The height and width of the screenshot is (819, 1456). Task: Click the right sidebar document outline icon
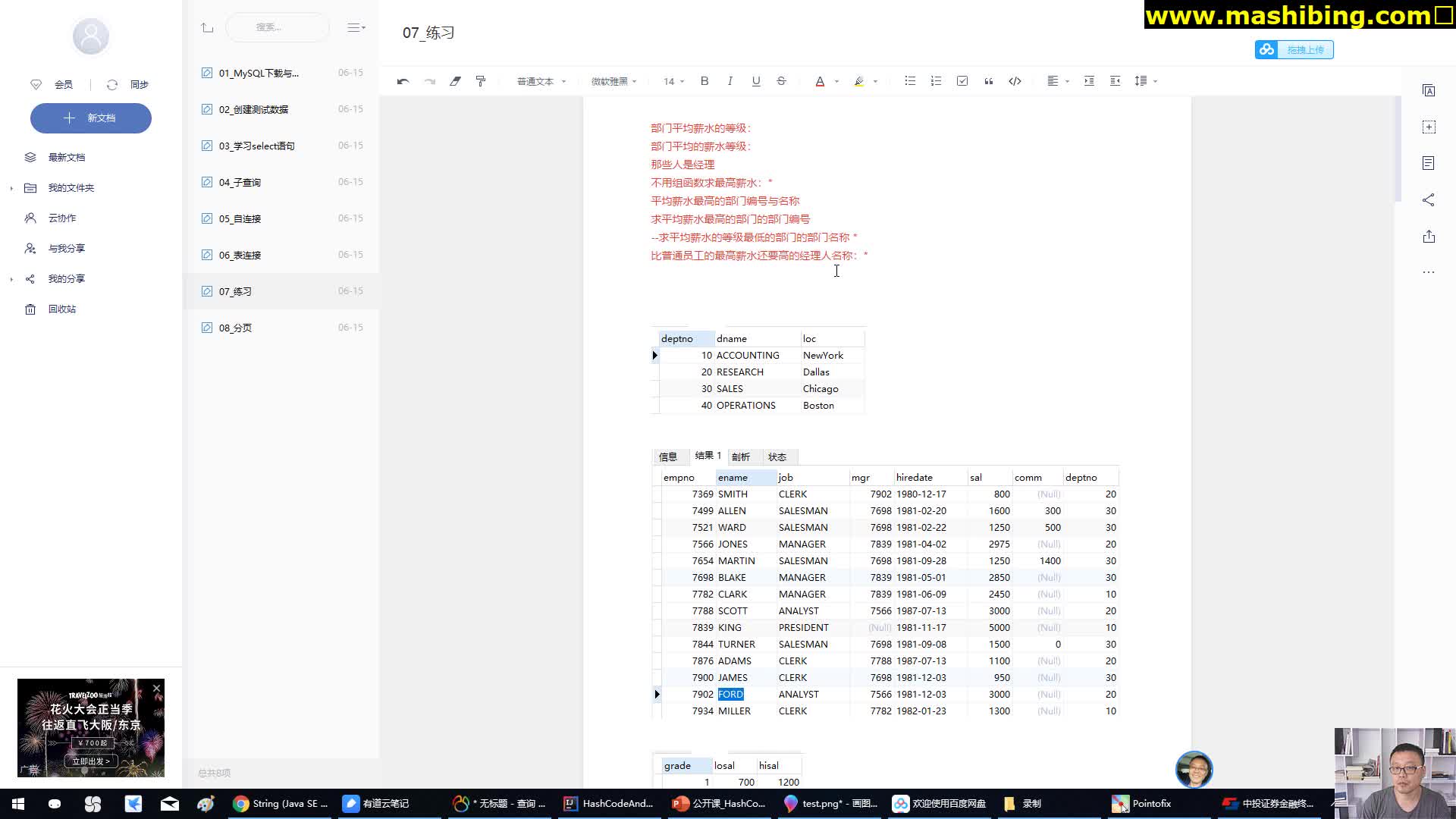1429,163
